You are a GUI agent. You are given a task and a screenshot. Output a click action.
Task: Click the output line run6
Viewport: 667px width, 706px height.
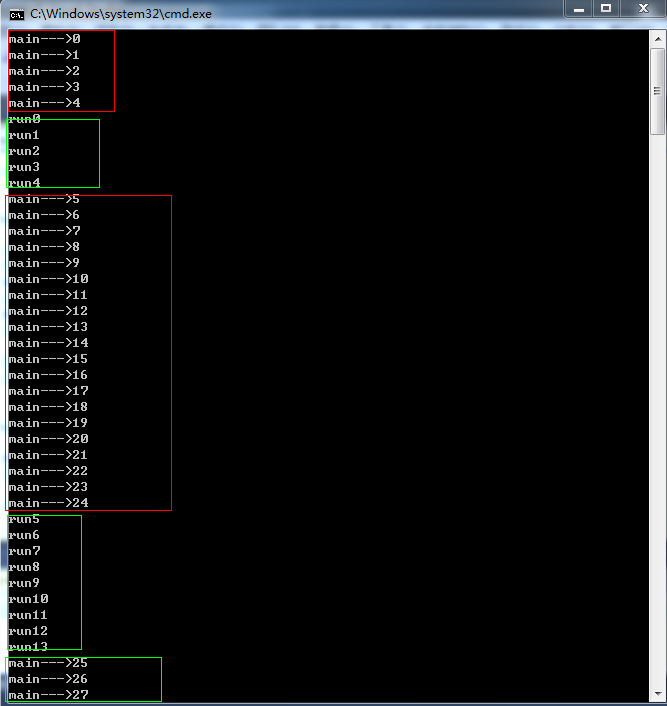[x=24, y=535]
